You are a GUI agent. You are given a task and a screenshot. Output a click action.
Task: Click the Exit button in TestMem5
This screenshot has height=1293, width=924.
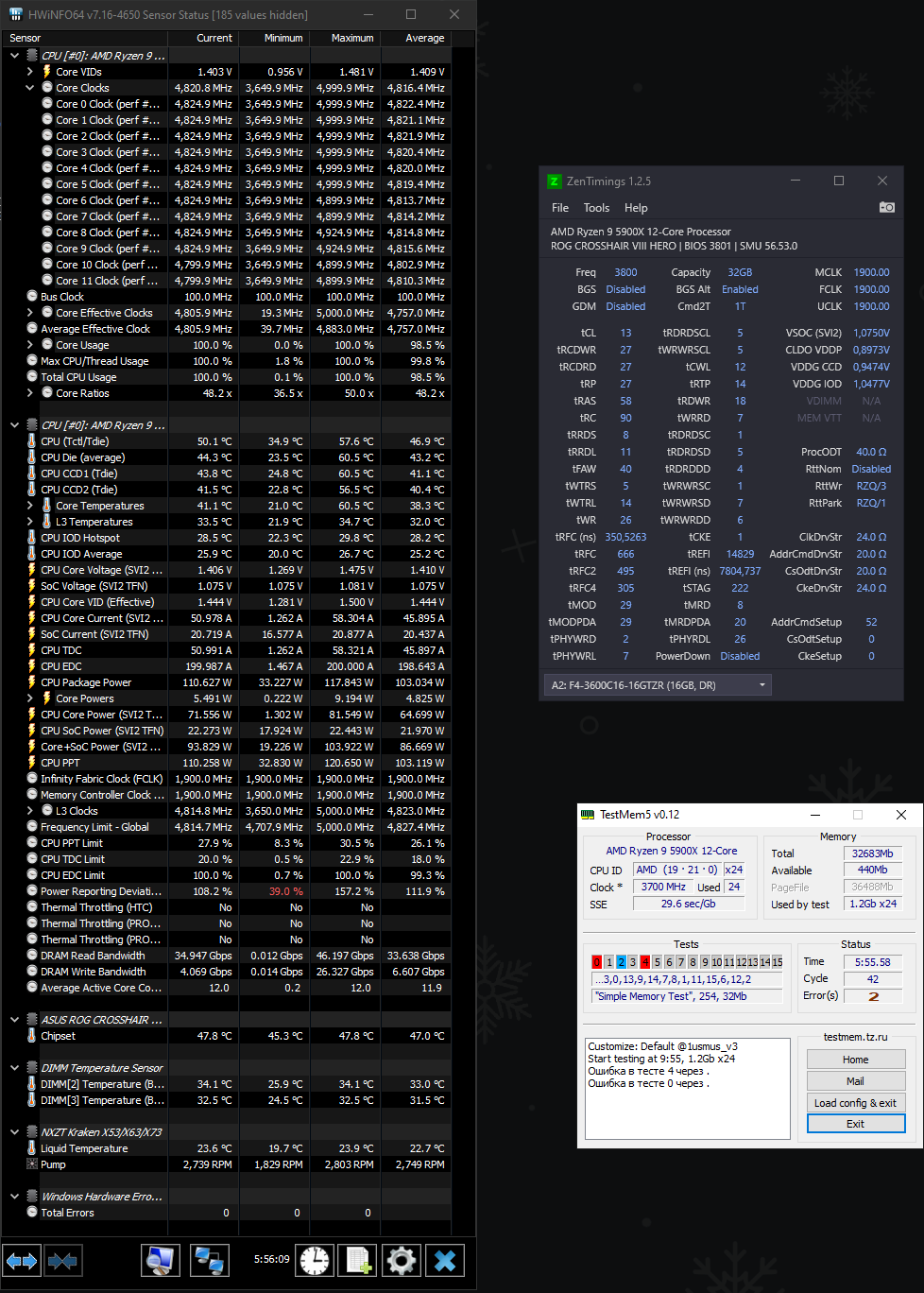coord(856,1124)
